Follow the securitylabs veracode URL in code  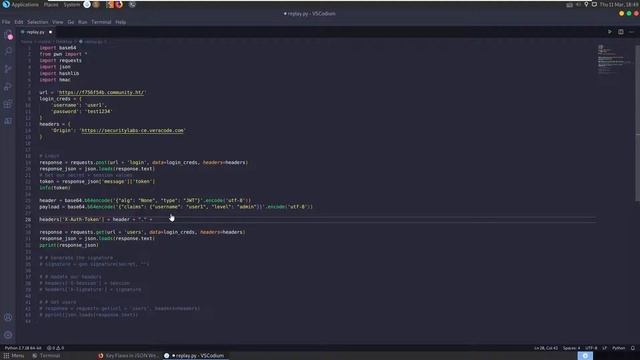click(x=132, y=130)
